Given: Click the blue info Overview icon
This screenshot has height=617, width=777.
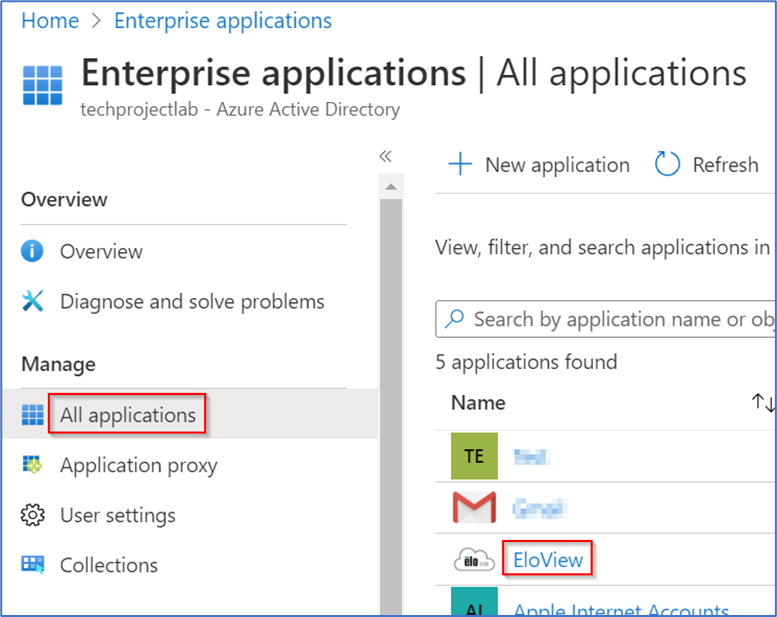Looking at the screenshot, I should point(32,251).
